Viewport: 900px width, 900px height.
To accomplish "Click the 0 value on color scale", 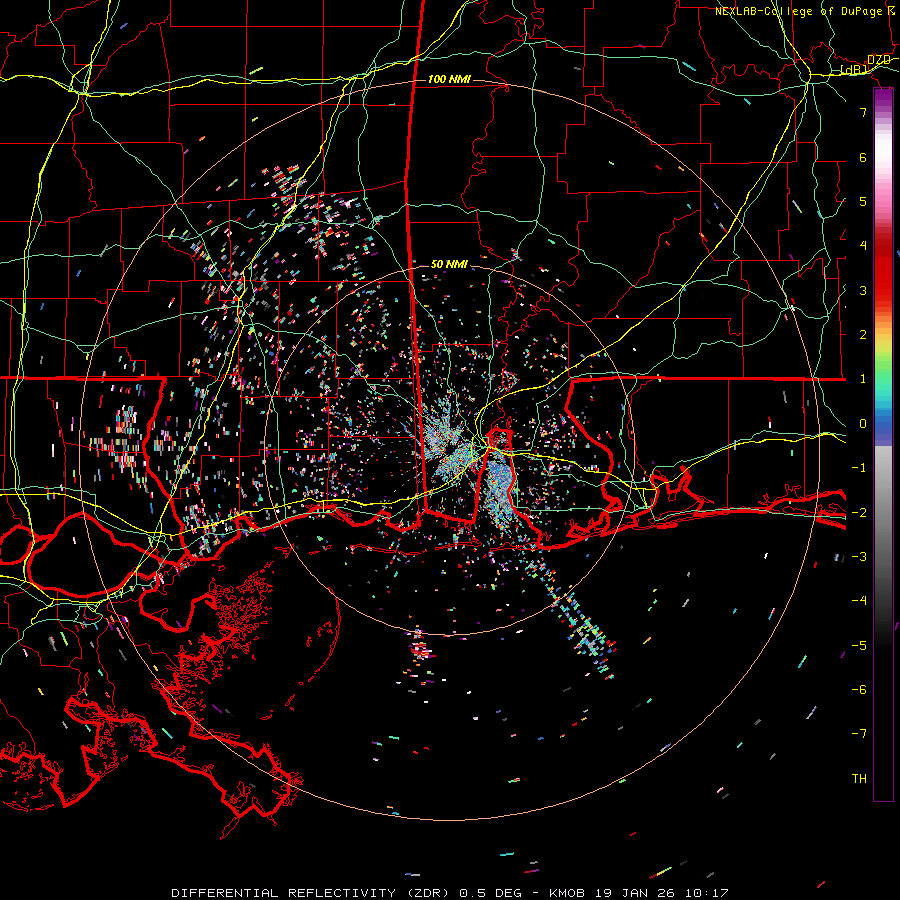I will coord(863,424).
